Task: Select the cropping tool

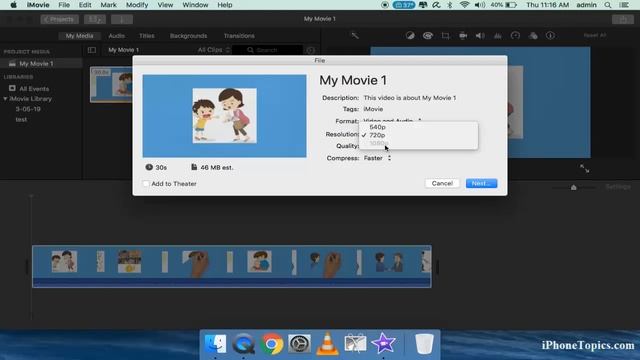Action: point(445,36)
